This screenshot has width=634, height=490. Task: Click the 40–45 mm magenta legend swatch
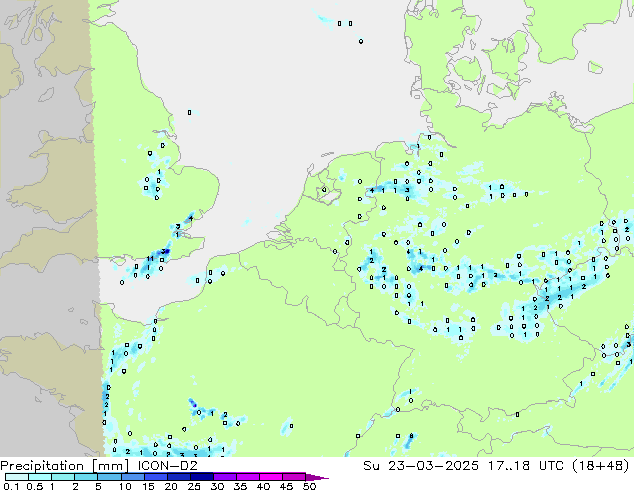pos(271,477)
